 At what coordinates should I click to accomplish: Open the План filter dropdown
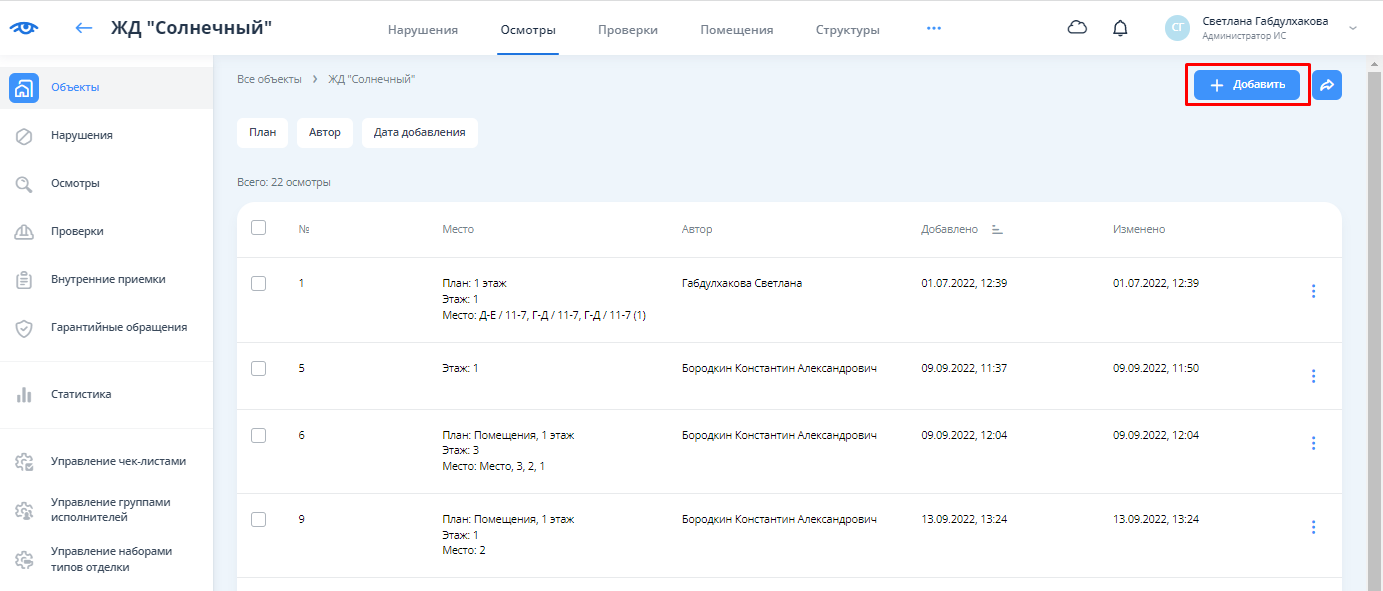(262, 132)
